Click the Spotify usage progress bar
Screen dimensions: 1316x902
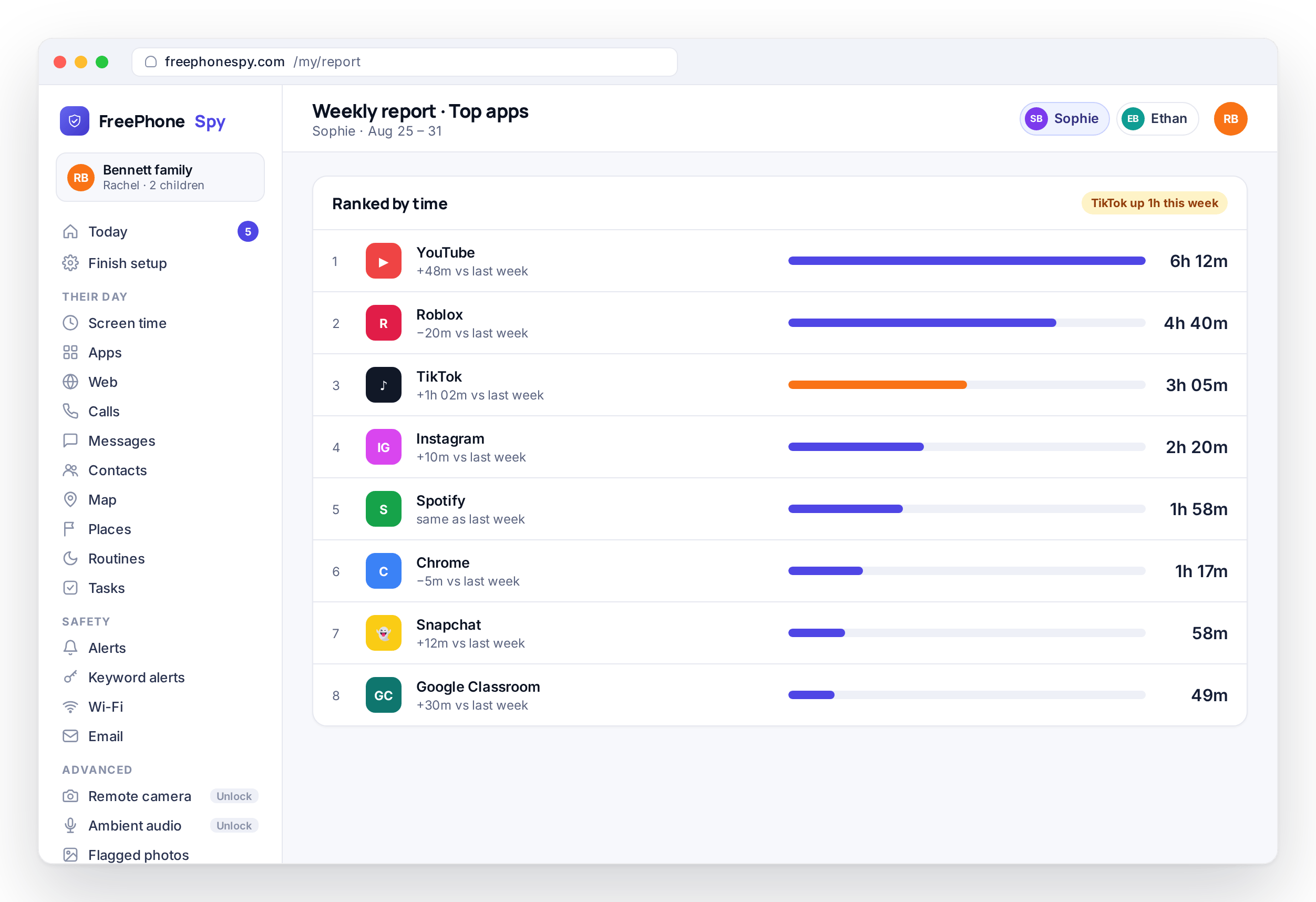pos(967,509)
